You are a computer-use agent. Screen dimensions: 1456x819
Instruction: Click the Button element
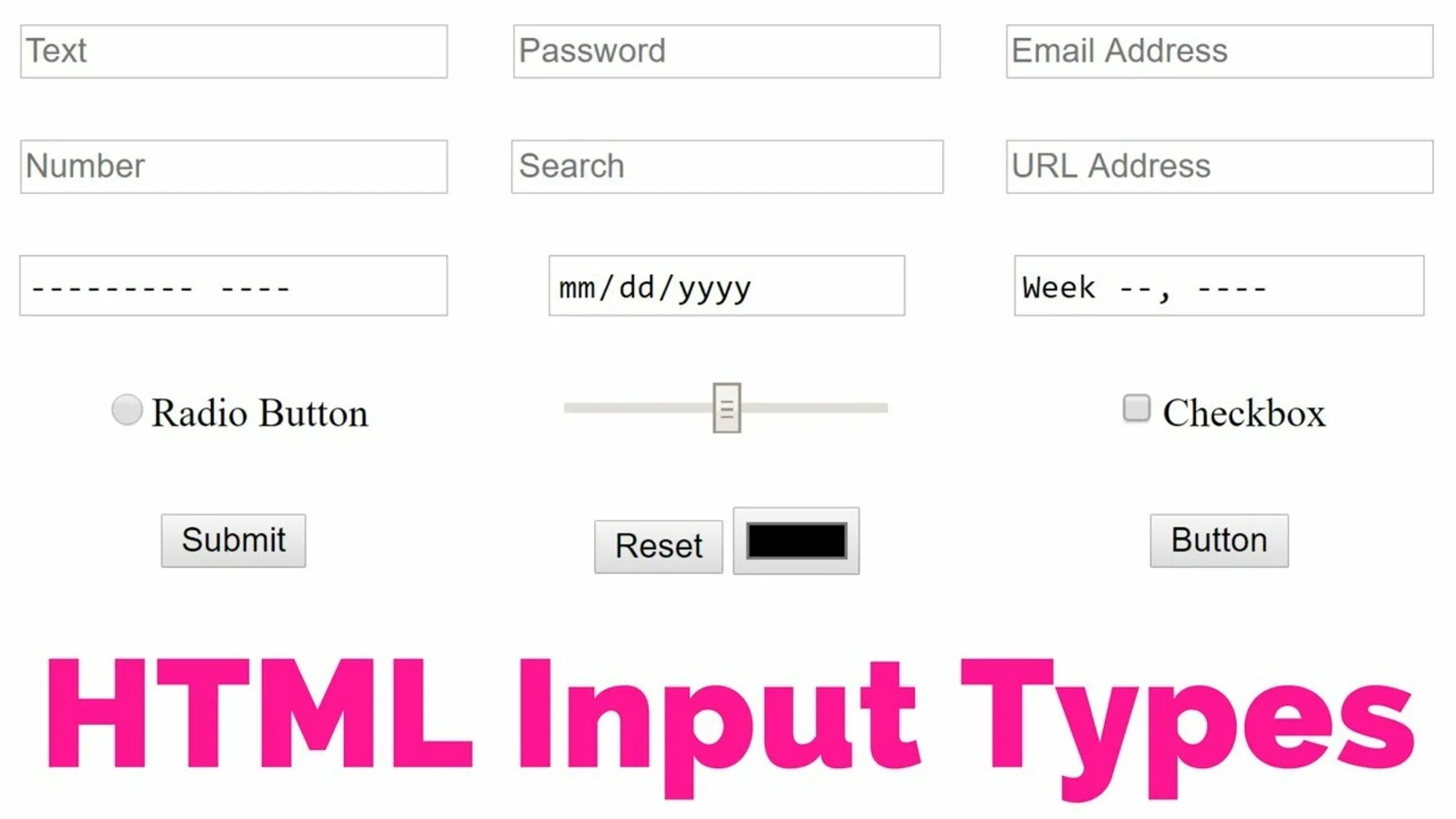(x=1219, y=539)
